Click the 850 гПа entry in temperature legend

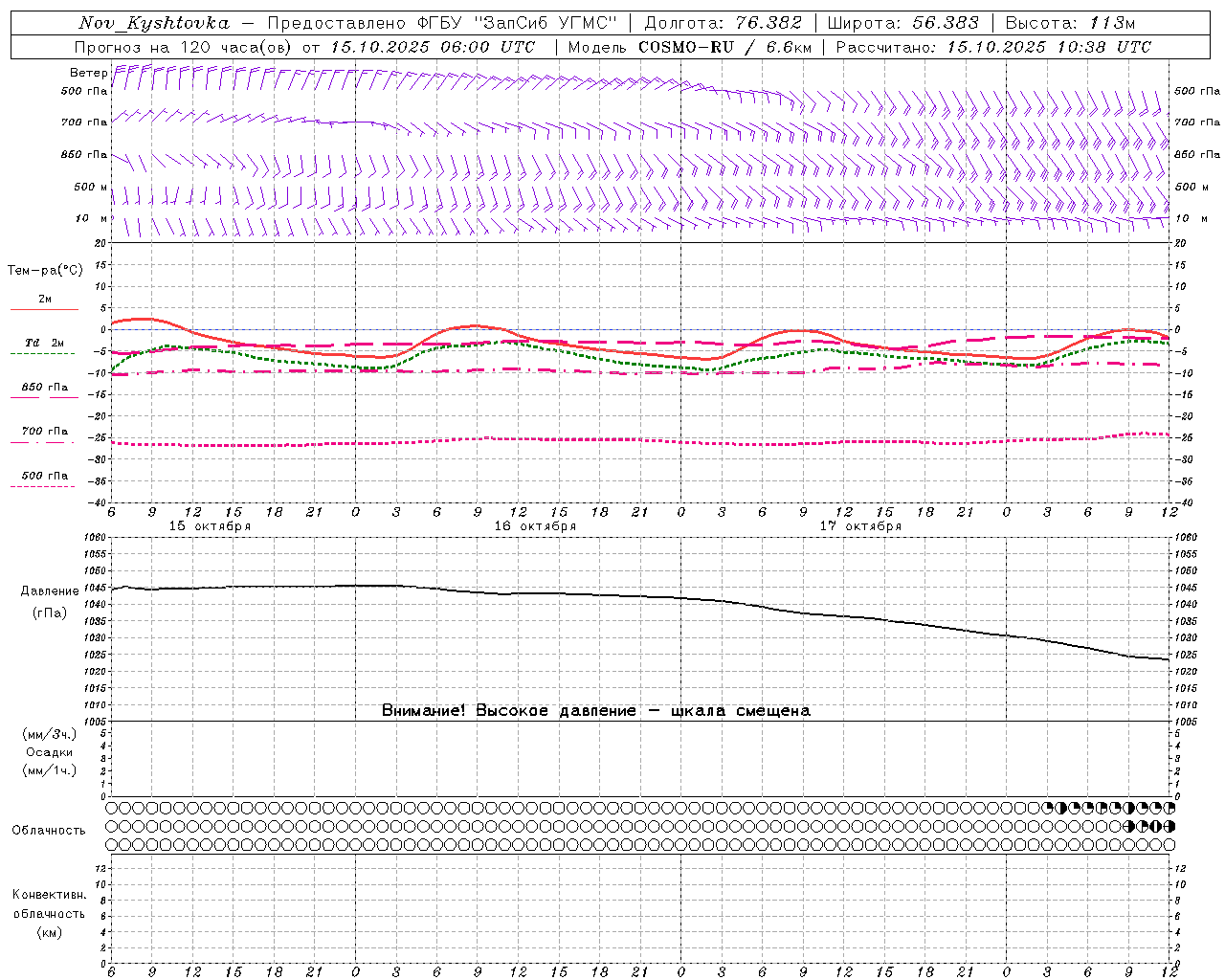point(45,388)
